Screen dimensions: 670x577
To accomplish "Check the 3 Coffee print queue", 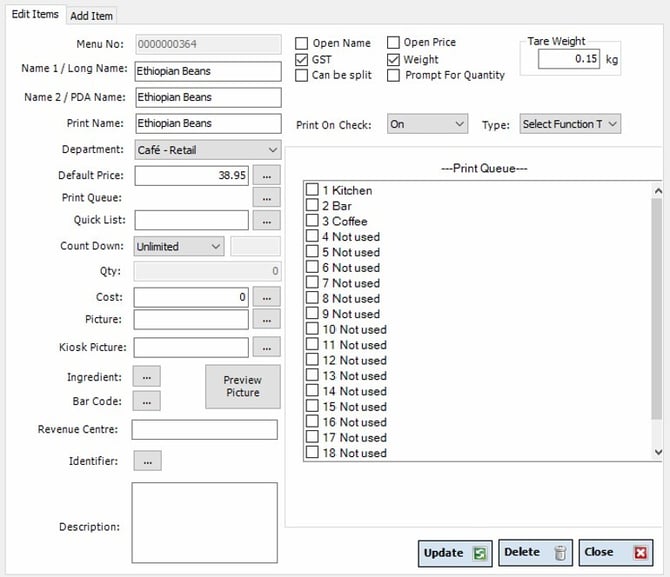I will [x=312, y=220].
